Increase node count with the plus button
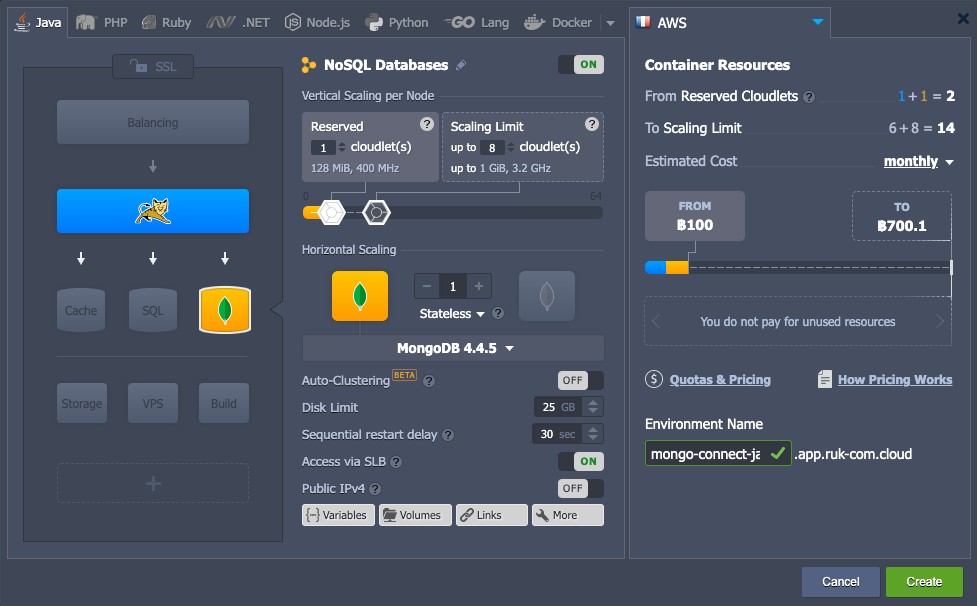Viewport: 977px width, 606px height. [x=479, y=286]
